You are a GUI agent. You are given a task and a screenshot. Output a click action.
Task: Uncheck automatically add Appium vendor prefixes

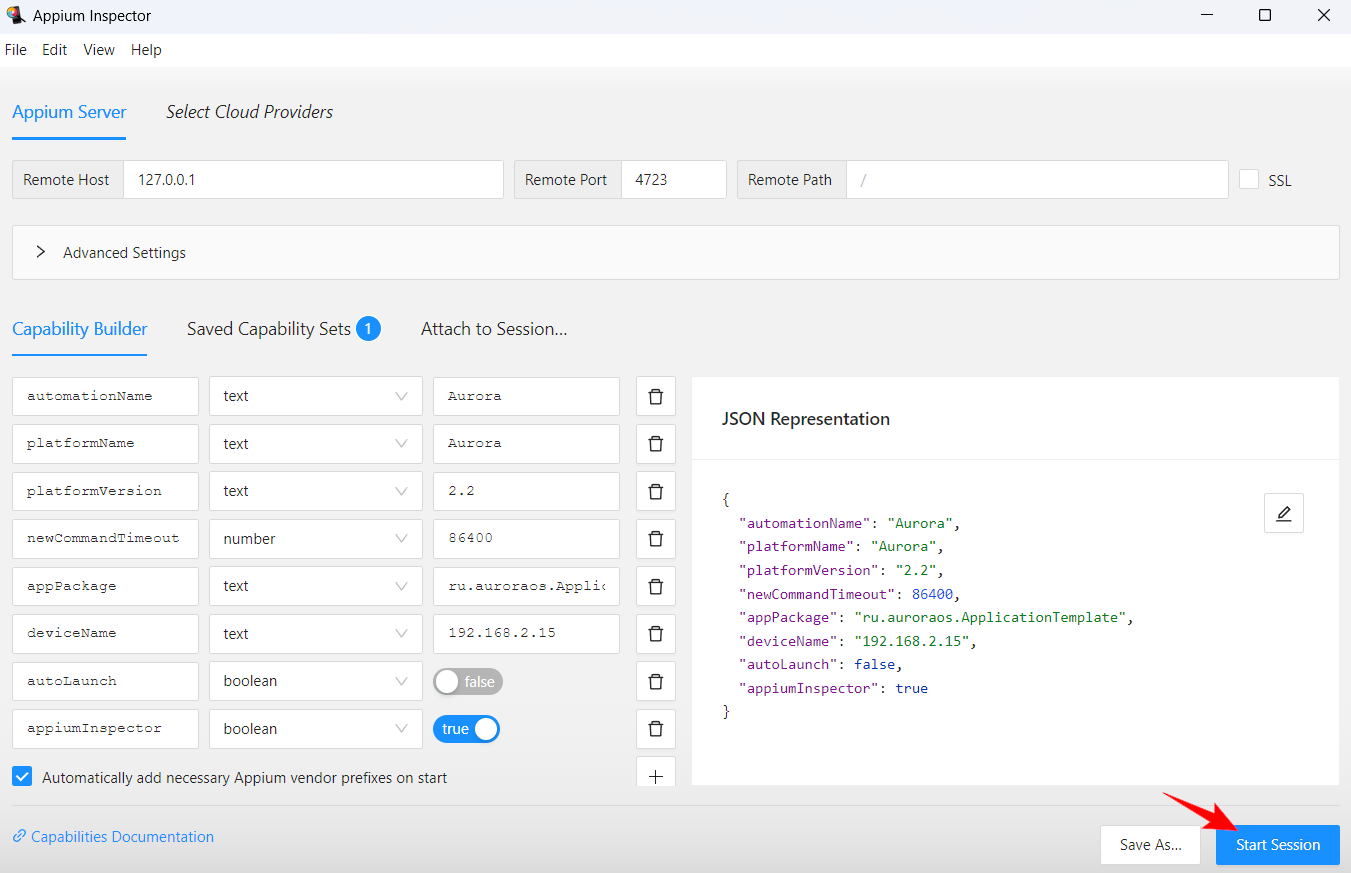[22, 777]
